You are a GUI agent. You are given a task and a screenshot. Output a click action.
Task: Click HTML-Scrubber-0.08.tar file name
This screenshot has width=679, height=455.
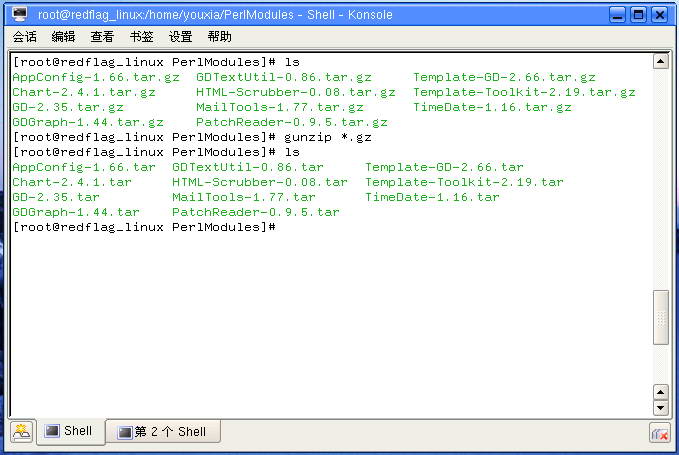point(260,182)
